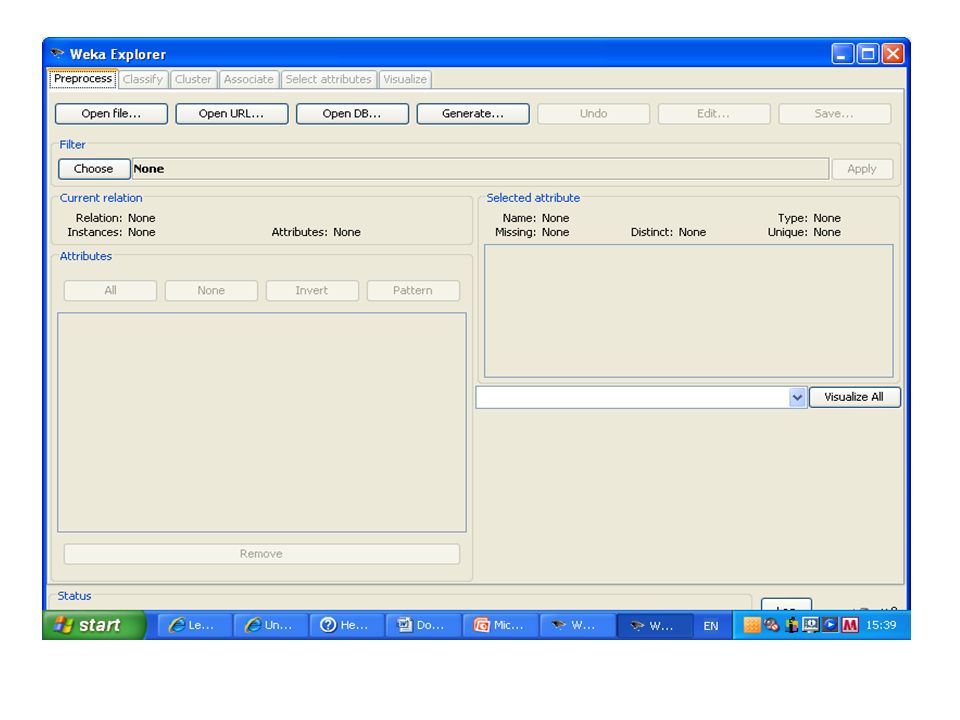Click the Weka bird icon in the title bar
The width and height of the screenshot is (960, 720).
(58, 53)
